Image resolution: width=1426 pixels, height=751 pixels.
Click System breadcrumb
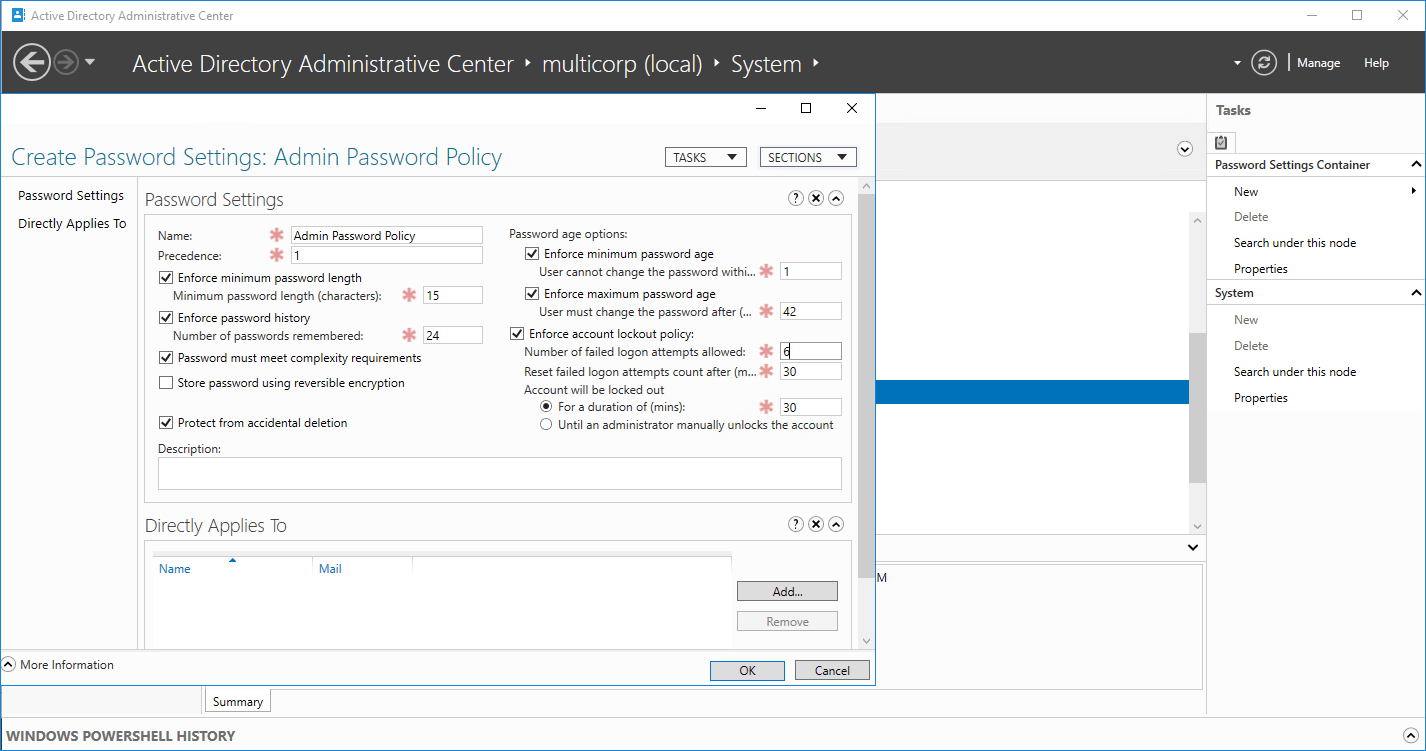click(766, 64)
